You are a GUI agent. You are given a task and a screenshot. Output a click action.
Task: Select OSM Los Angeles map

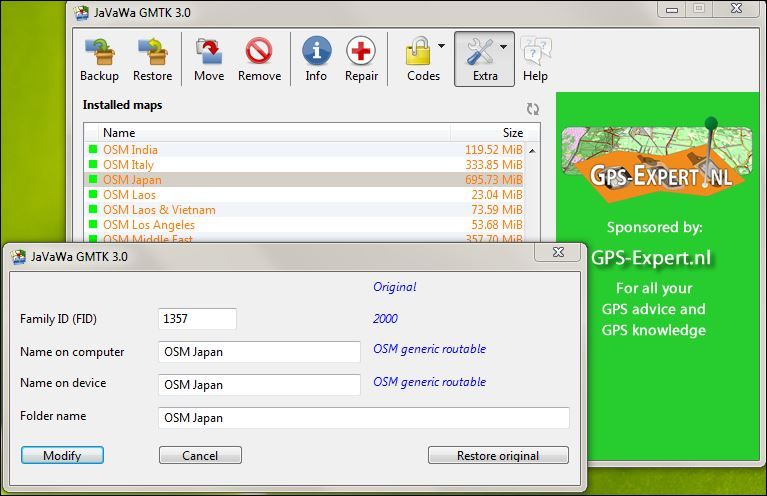[x=306, y=225]
